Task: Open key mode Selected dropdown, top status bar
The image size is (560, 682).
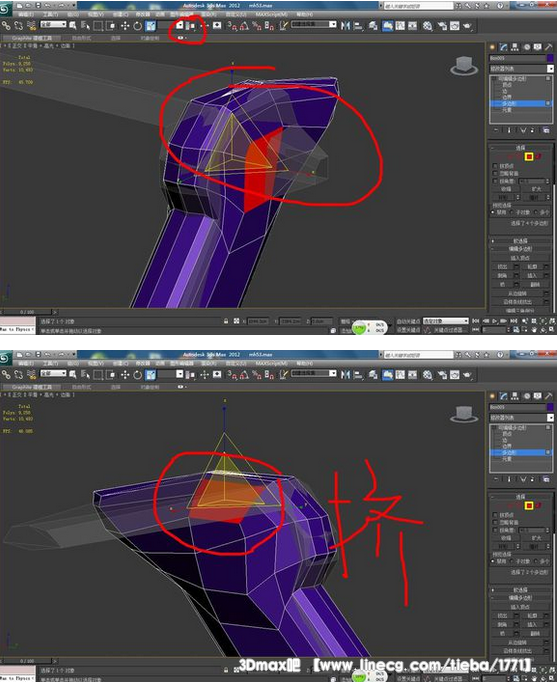Action: pos(446,321)
